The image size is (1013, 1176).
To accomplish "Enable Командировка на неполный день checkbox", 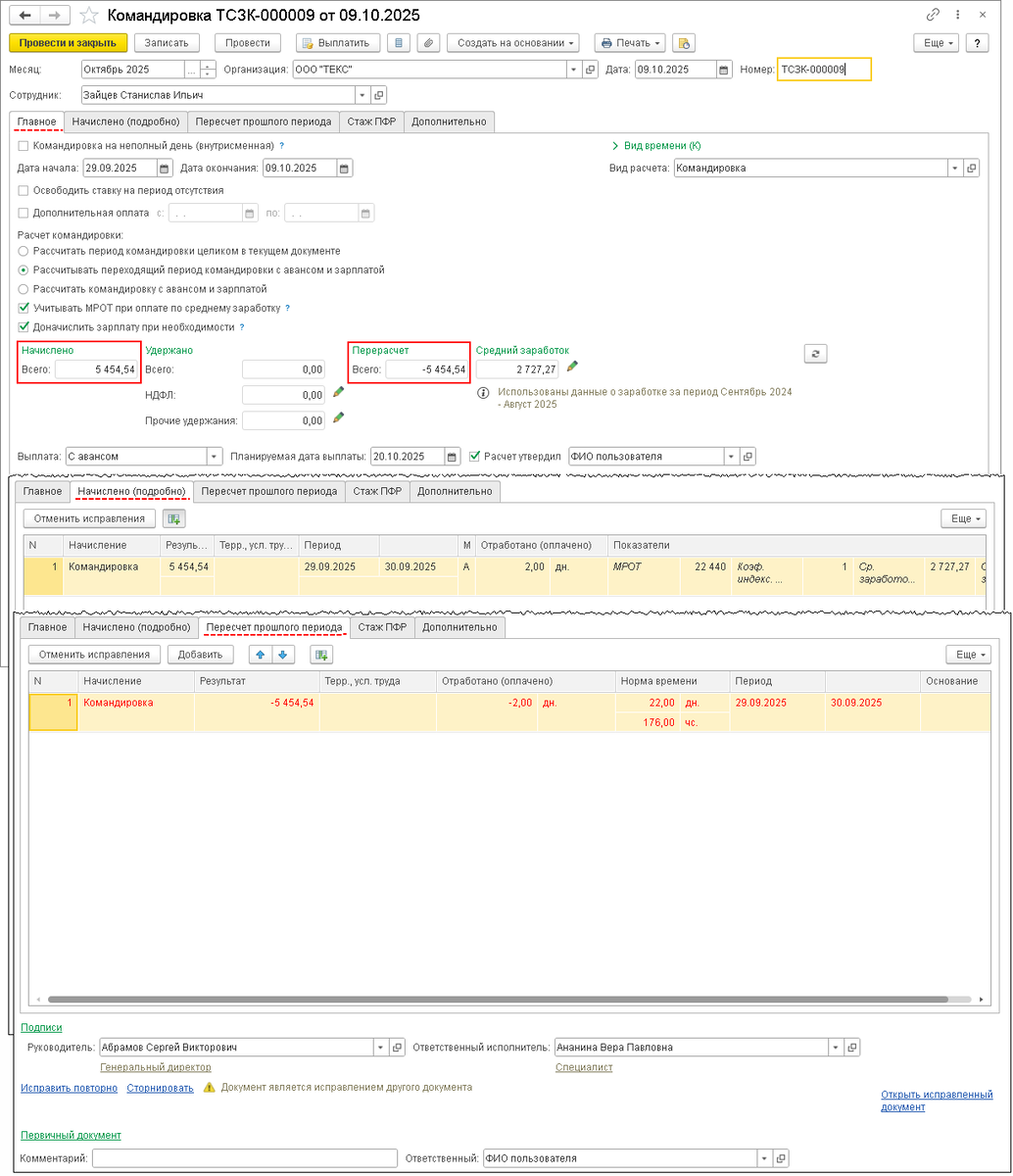I will click(24, 145).
